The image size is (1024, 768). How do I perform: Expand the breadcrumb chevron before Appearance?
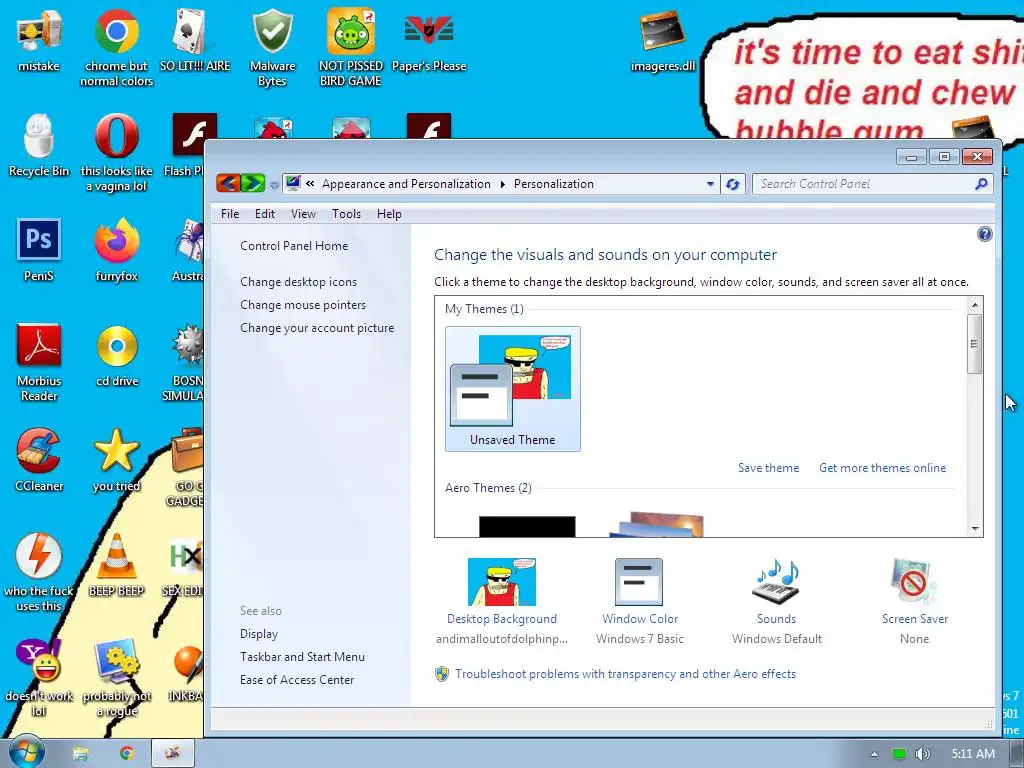pyautogui.click(x=310, y=184)
